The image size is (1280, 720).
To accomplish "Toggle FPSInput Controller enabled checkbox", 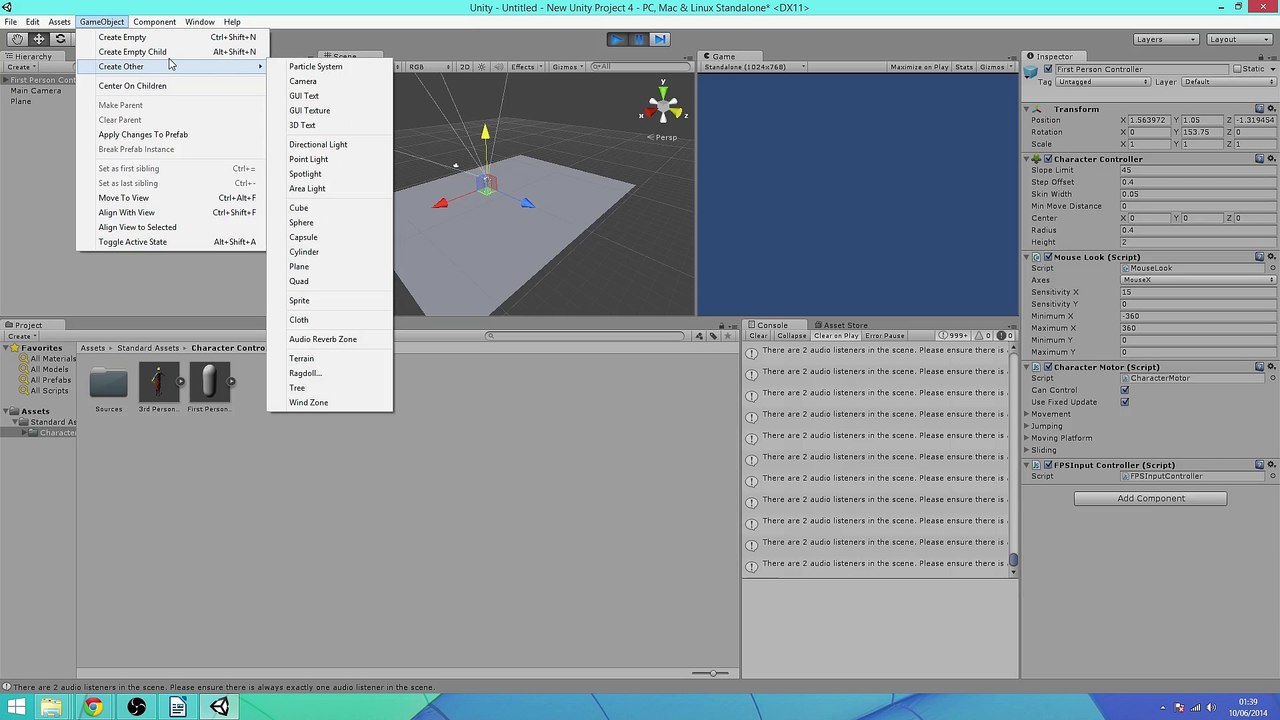I will (1048, 465).
